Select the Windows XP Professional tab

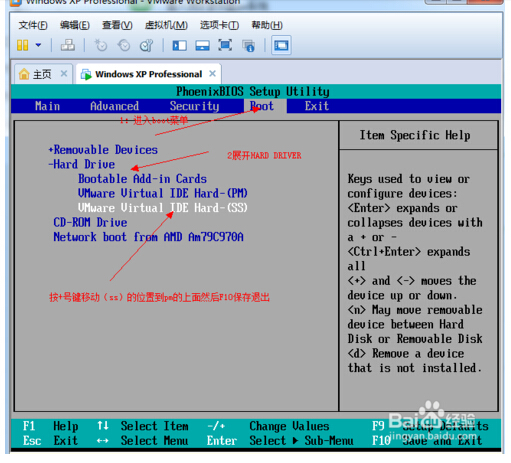(149, 74)
